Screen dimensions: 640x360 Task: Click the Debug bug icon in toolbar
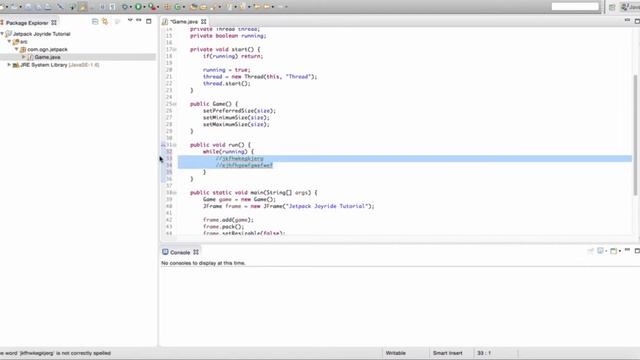coord(124,7)
